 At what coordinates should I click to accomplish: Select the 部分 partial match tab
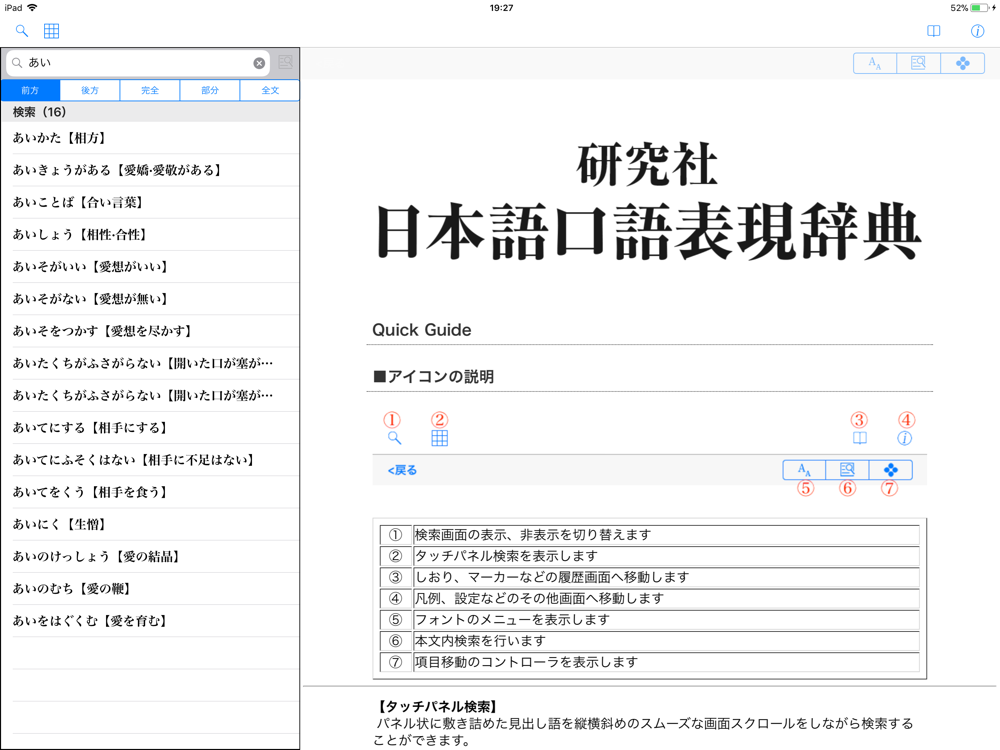(x=210, y=91)
